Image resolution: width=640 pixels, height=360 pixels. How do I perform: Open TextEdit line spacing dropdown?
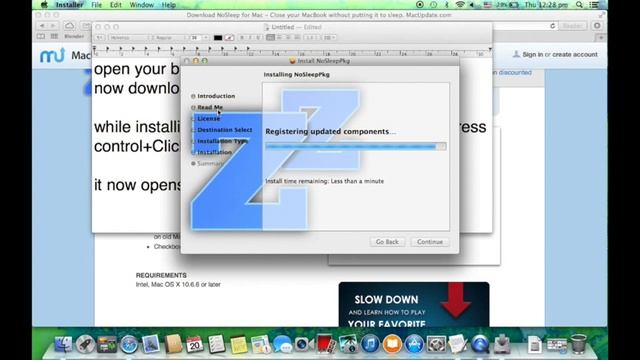click(311, 38)
